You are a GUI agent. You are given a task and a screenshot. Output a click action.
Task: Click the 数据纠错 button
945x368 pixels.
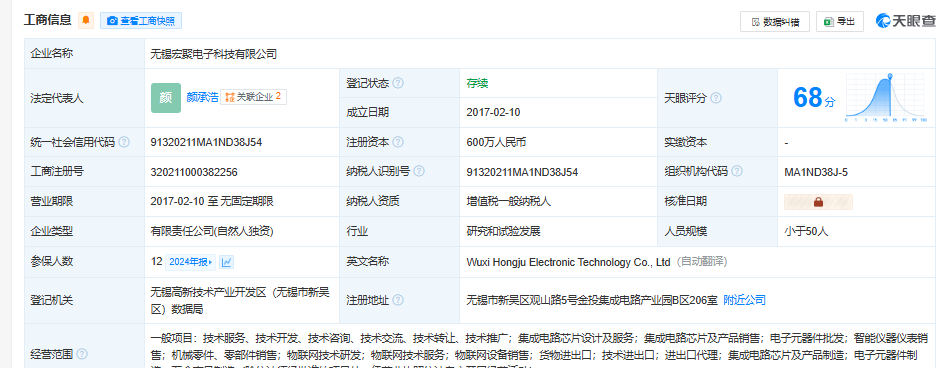click(775, 22)
